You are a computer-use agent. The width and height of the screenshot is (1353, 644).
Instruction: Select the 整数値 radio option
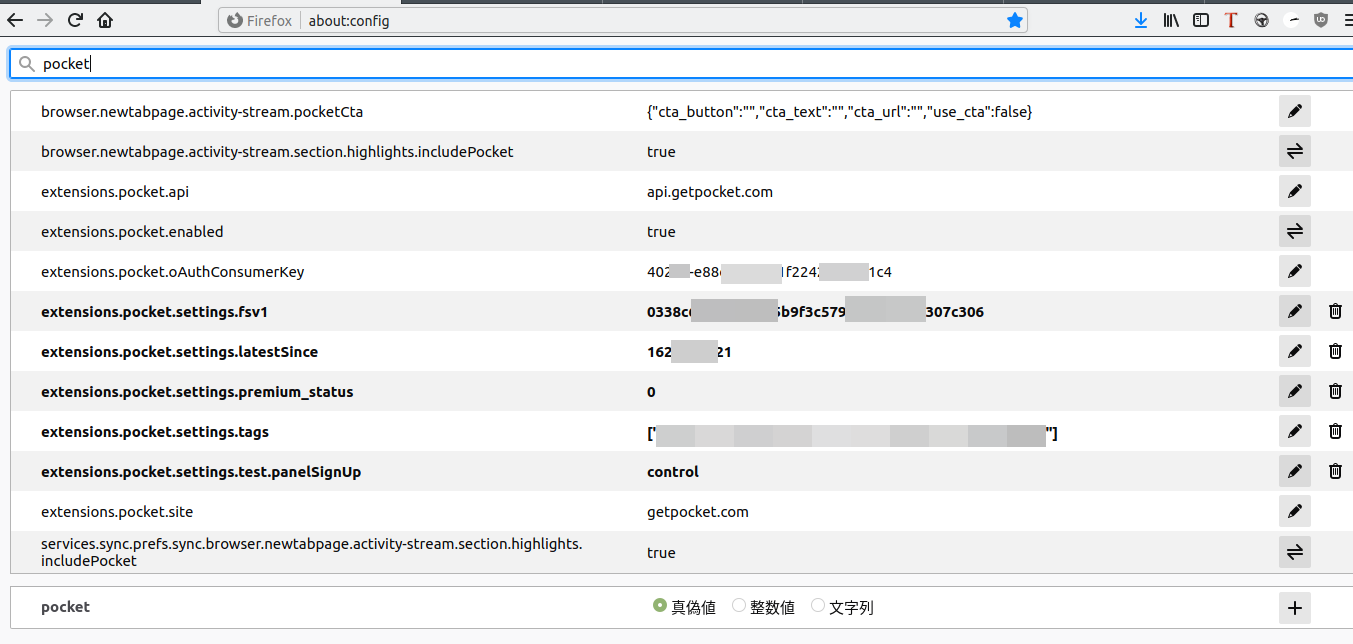click(x=739, y=605)
